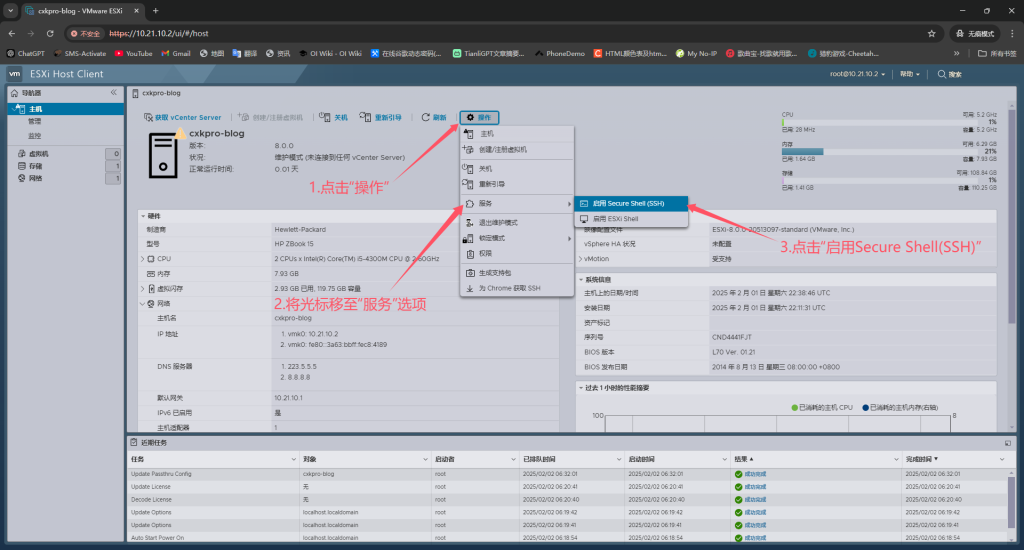Image resolution: width=1024 pixels, height=550 pixels.
Task: Collapse the 网络 row in hardware
Action: [142, 304]
